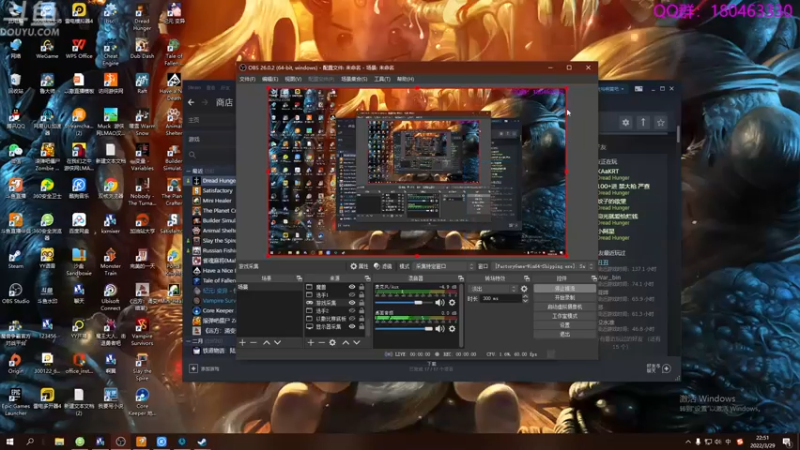Add a new scene with plus icon
Image resolution: width=800 pixels, height=450 pixels.
(x=243, y=343)
